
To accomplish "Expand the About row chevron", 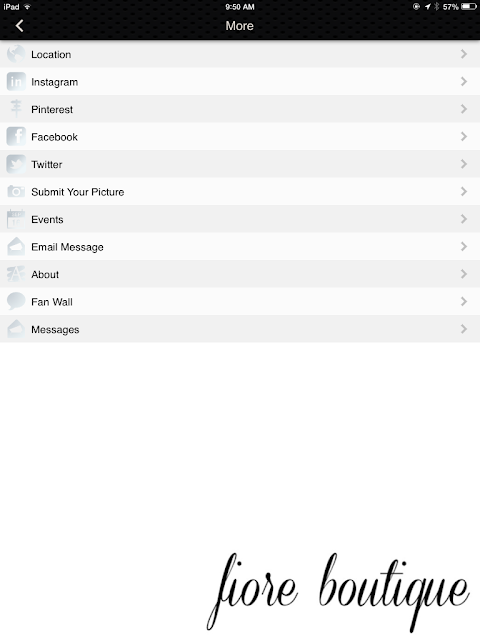I will point(464,274).
